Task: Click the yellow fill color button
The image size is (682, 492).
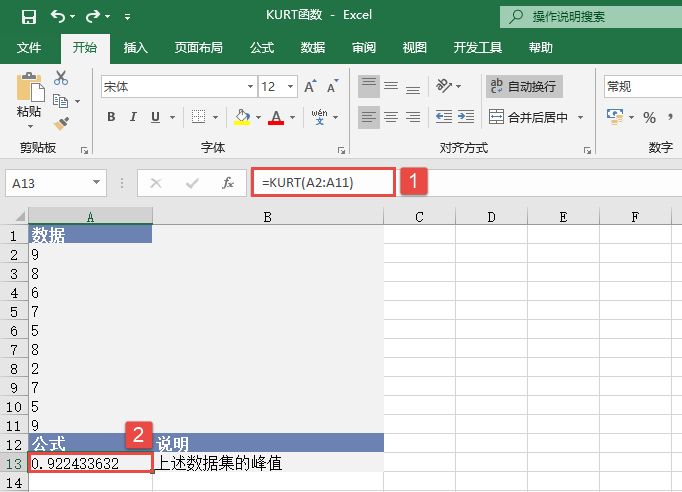Action: pyautogui.click(x=241, y=117)
